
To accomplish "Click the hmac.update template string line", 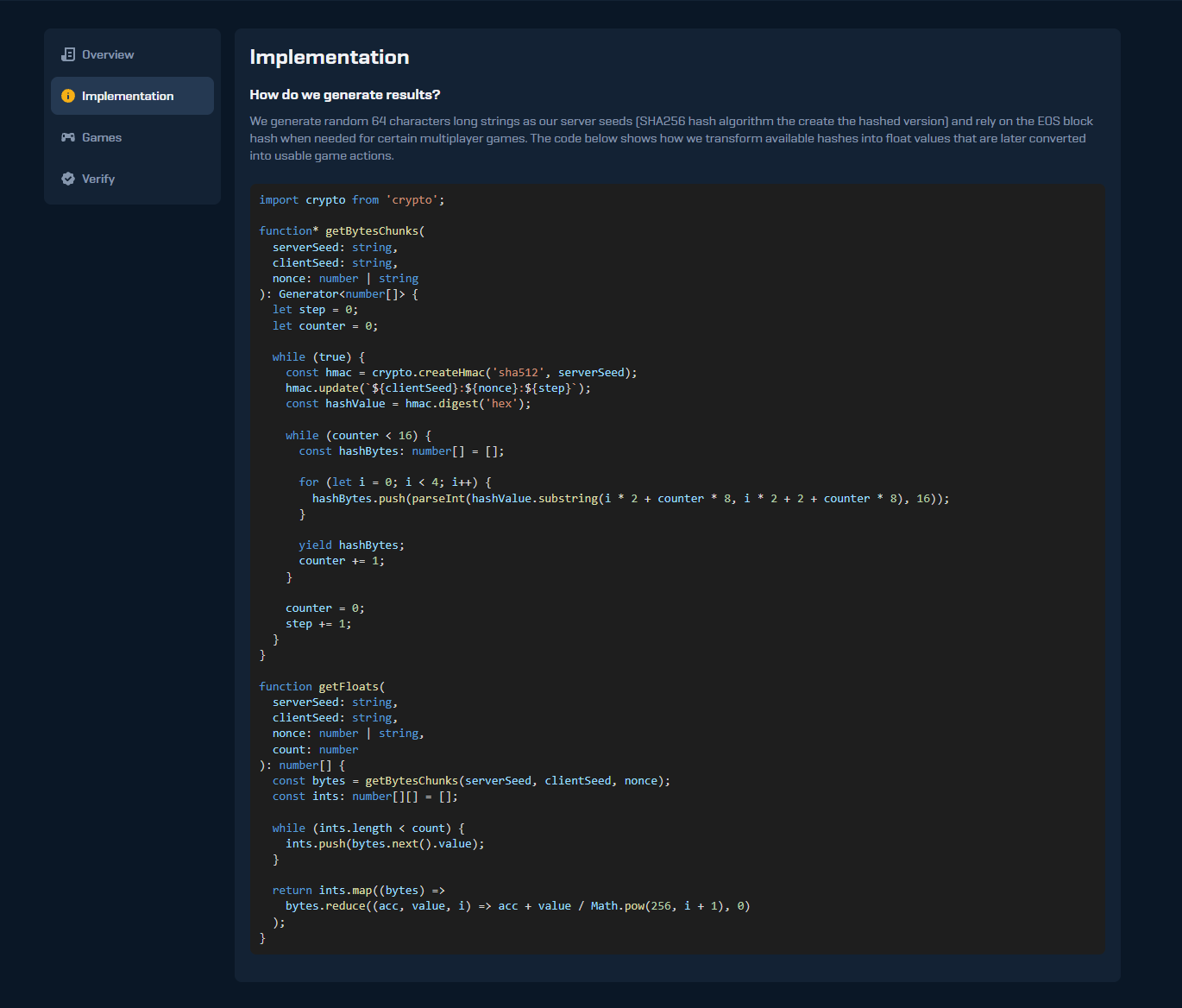I will (x=438, y=388).
